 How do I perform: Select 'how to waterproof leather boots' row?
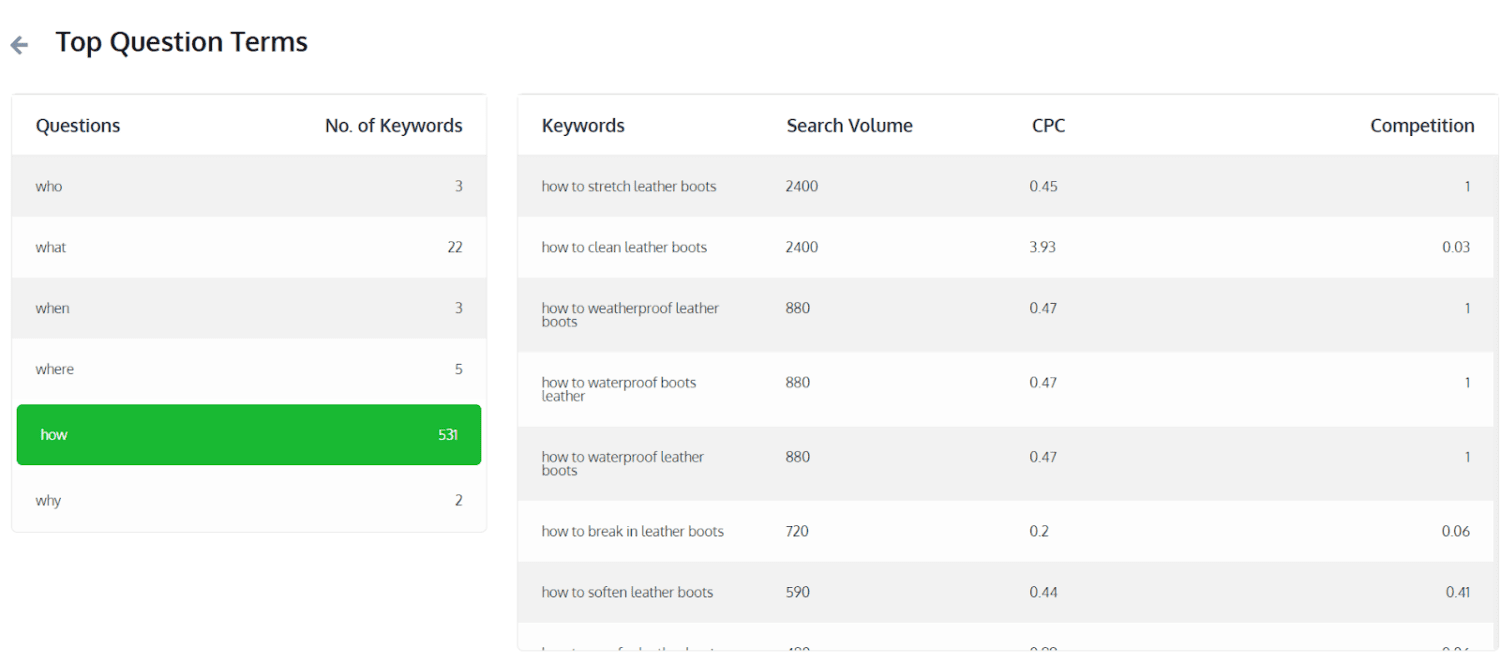coord(622,463)
